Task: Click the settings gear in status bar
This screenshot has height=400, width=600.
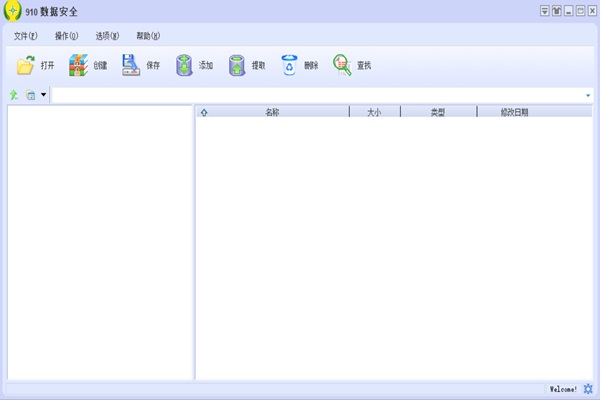Action: [588, 388]
